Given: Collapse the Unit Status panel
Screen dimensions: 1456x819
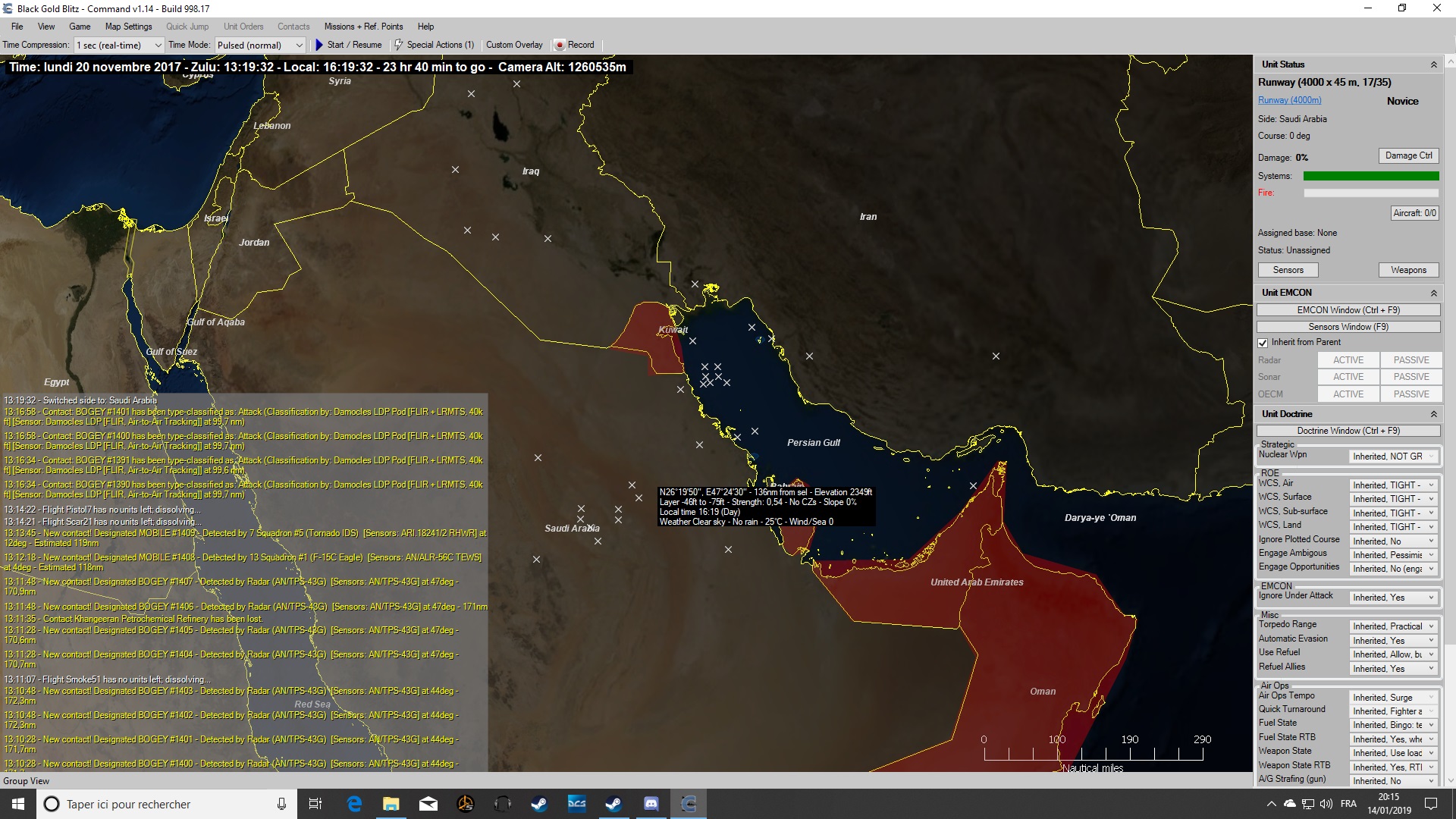Looking at the screenshot, I should (x=1433, y=65).
